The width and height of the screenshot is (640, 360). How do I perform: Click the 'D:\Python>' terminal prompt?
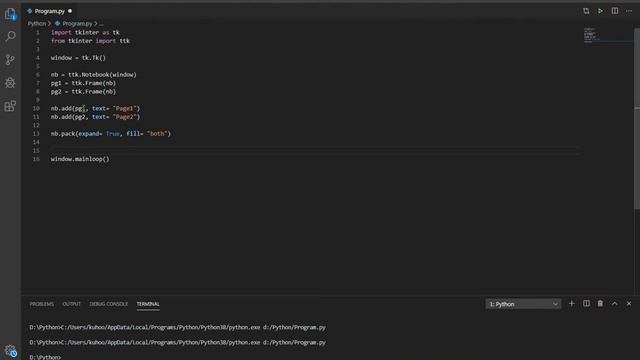tap(45, 357)
